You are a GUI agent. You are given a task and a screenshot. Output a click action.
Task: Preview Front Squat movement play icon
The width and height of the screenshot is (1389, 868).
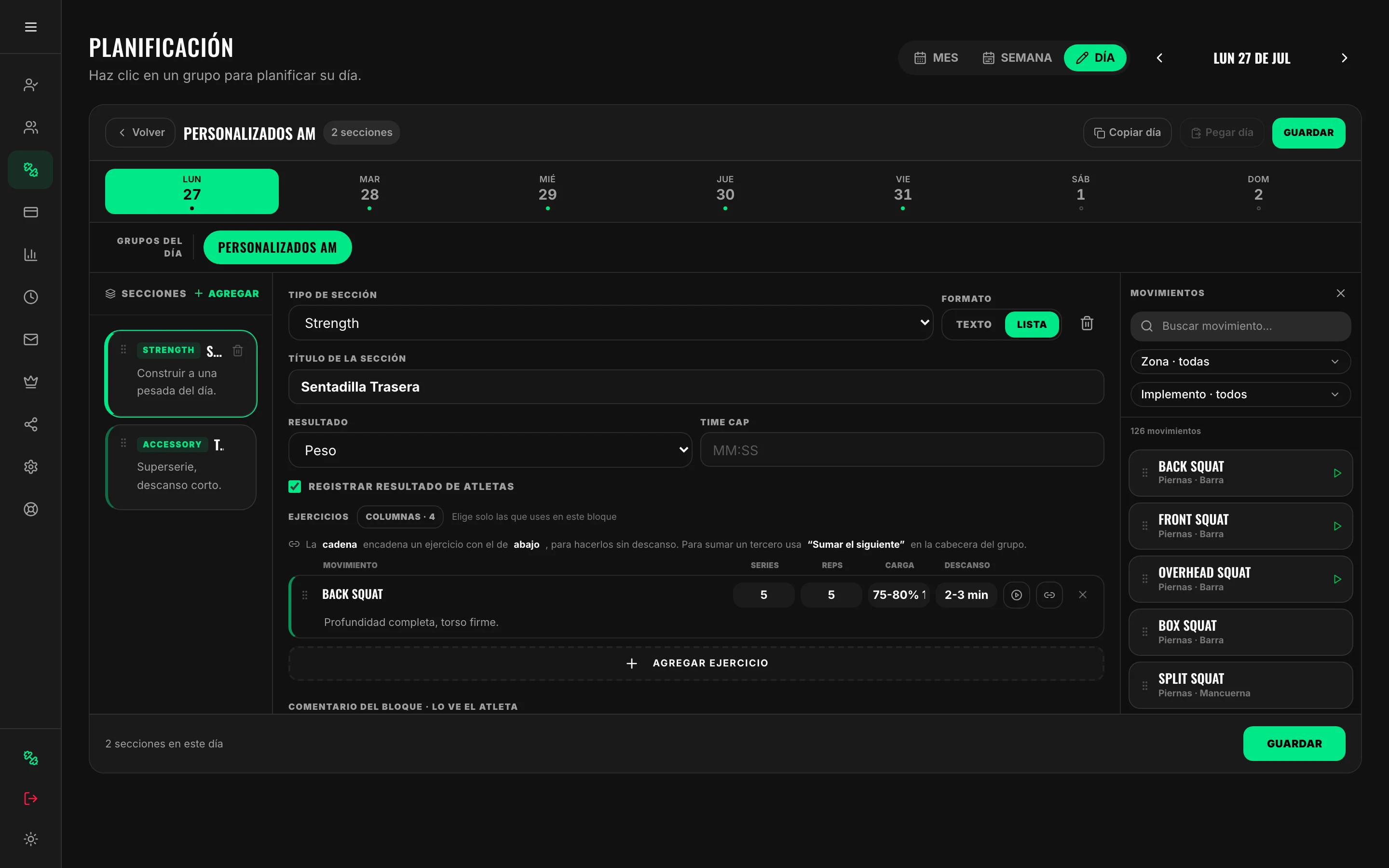(1337, 527)
